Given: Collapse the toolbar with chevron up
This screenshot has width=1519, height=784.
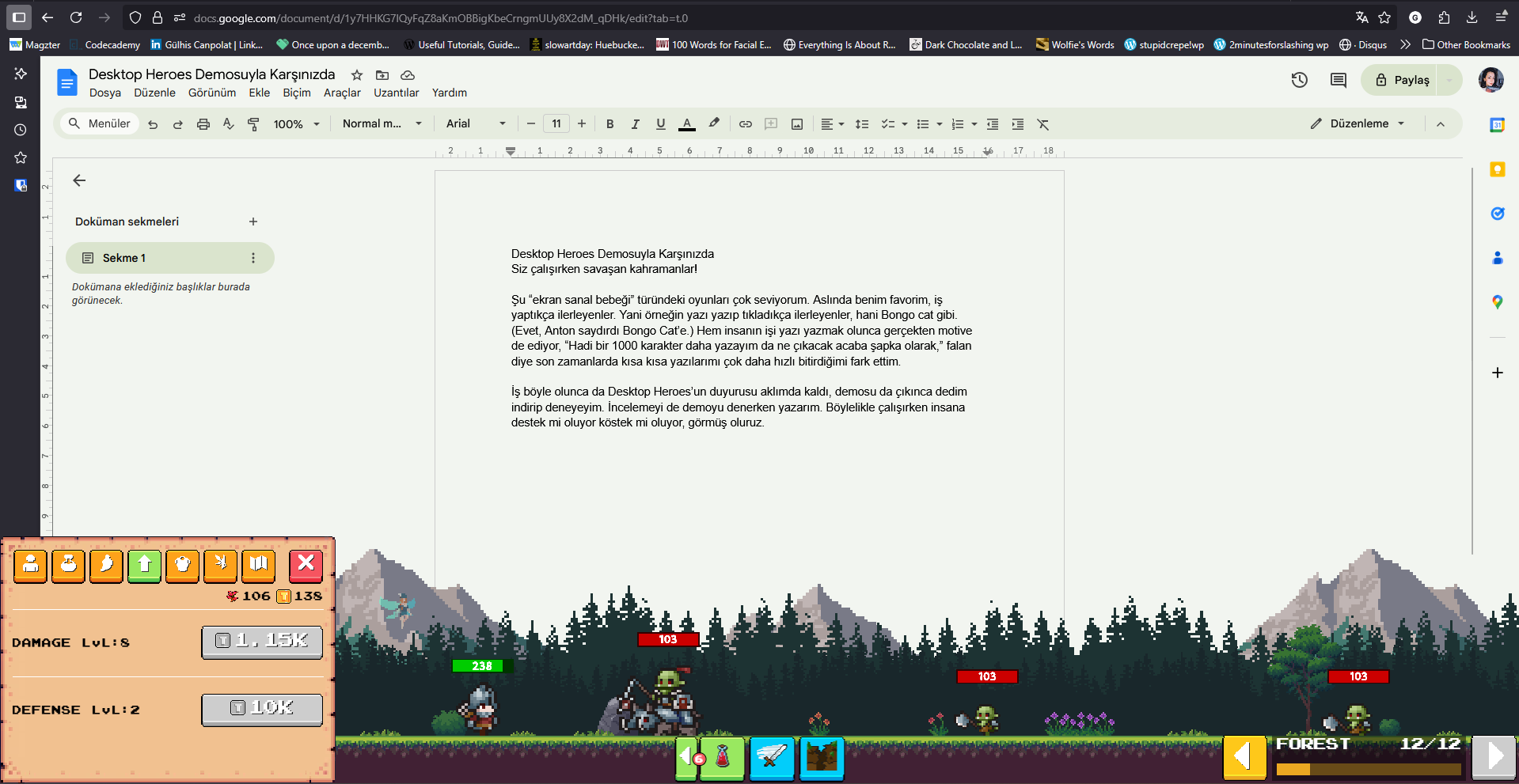Looking at the screenshot, I should [1441, 124].
